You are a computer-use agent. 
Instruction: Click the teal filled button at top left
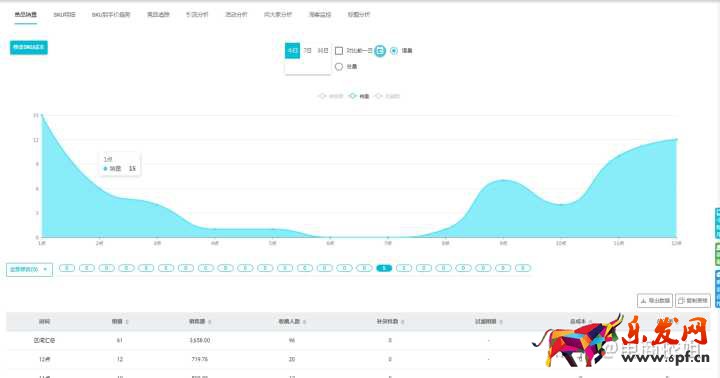(x=29, y=47)
